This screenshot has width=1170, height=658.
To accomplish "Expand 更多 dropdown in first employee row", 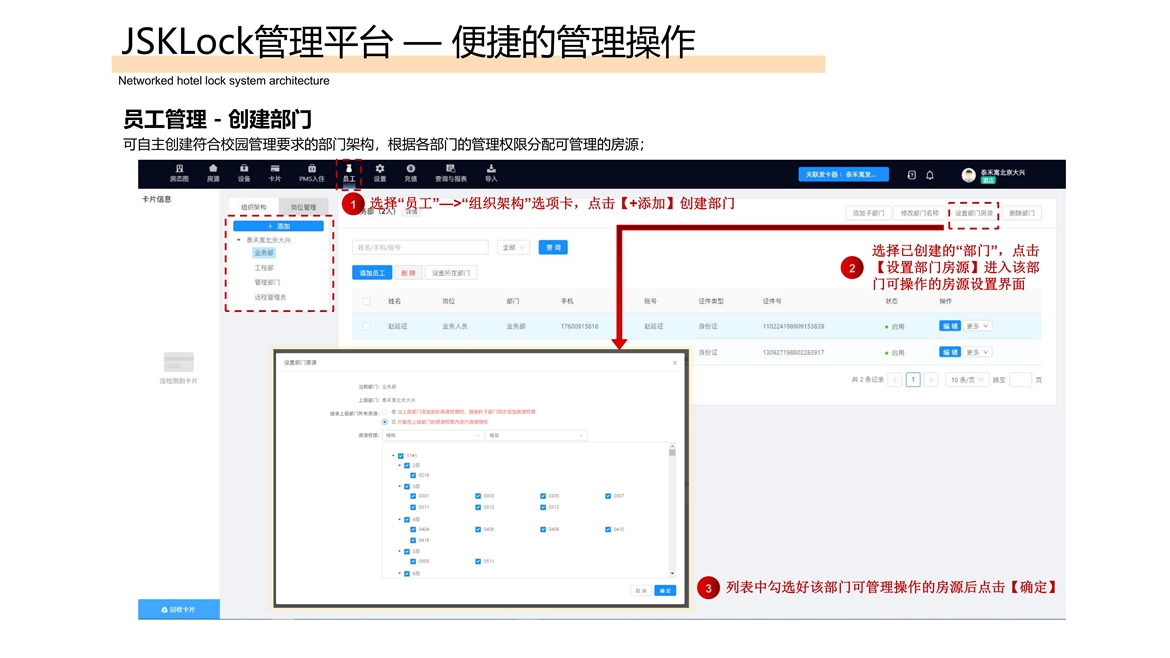I will click(978, 326).
